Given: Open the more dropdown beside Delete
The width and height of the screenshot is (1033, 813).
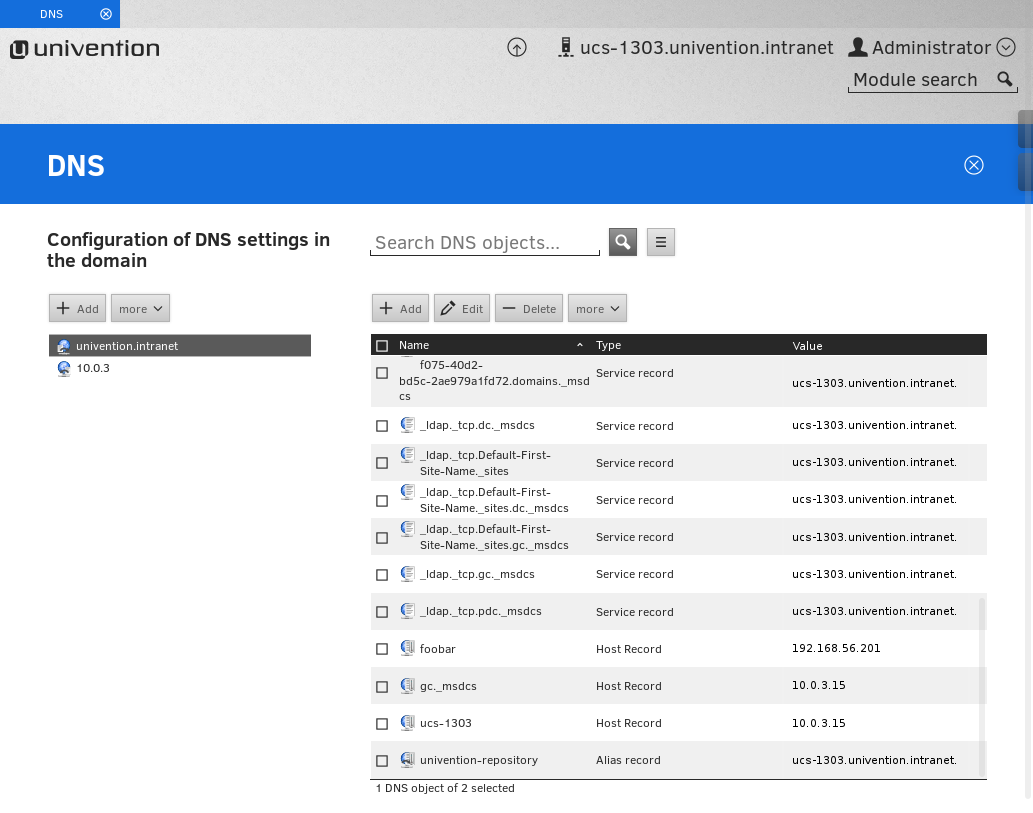Looking at the screenshot, I should [x=597, y=309].
